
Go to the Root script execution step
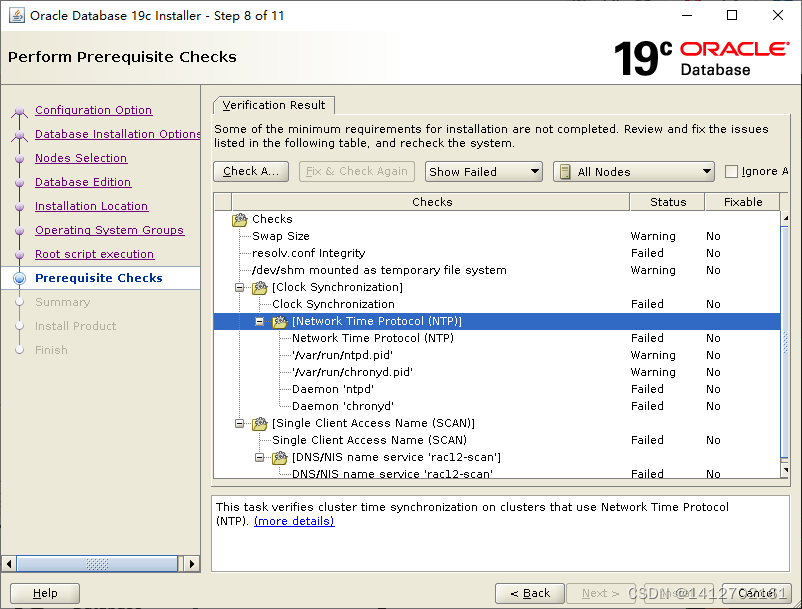95,255
